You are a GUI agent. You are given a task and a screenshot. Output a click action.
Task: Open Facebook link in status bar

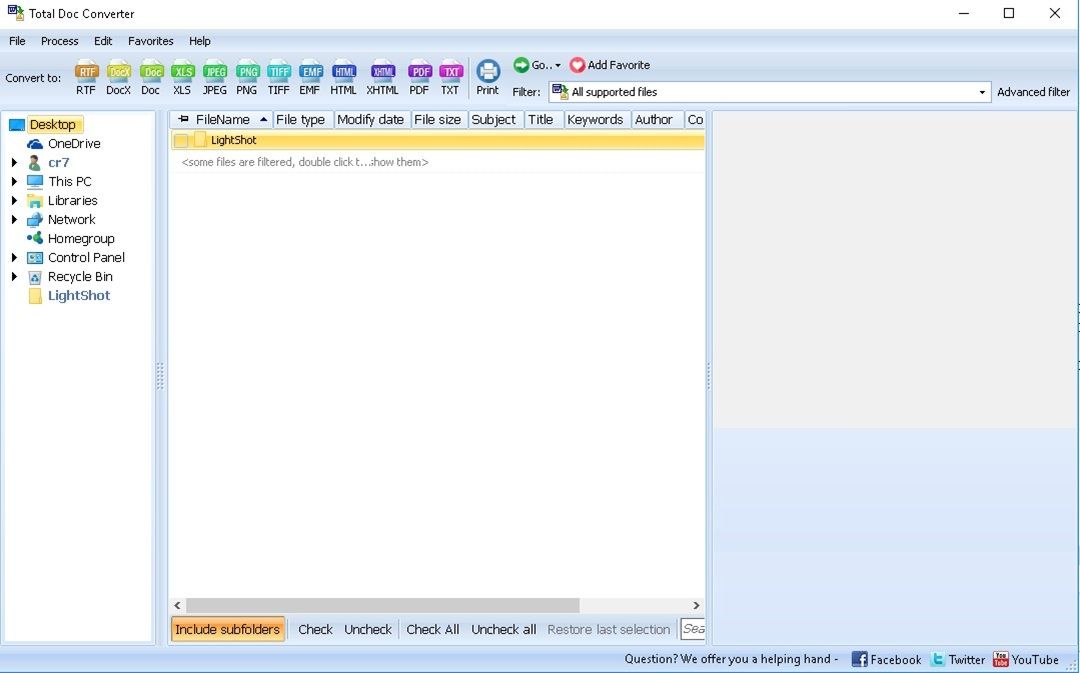point(886,659)
